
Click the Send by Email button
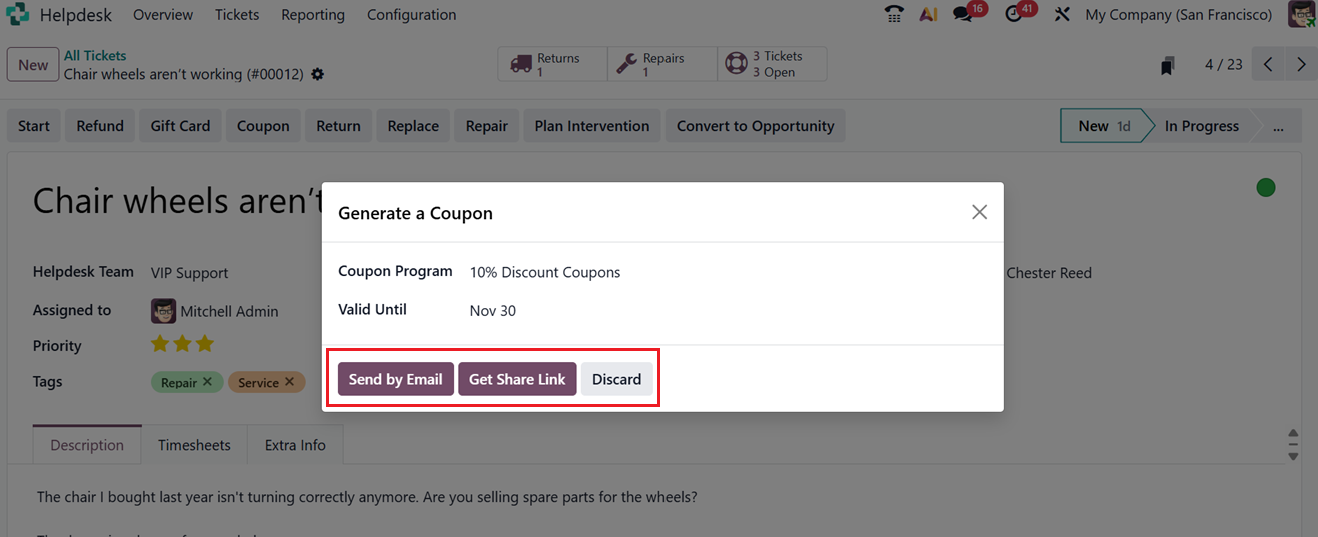395,379
